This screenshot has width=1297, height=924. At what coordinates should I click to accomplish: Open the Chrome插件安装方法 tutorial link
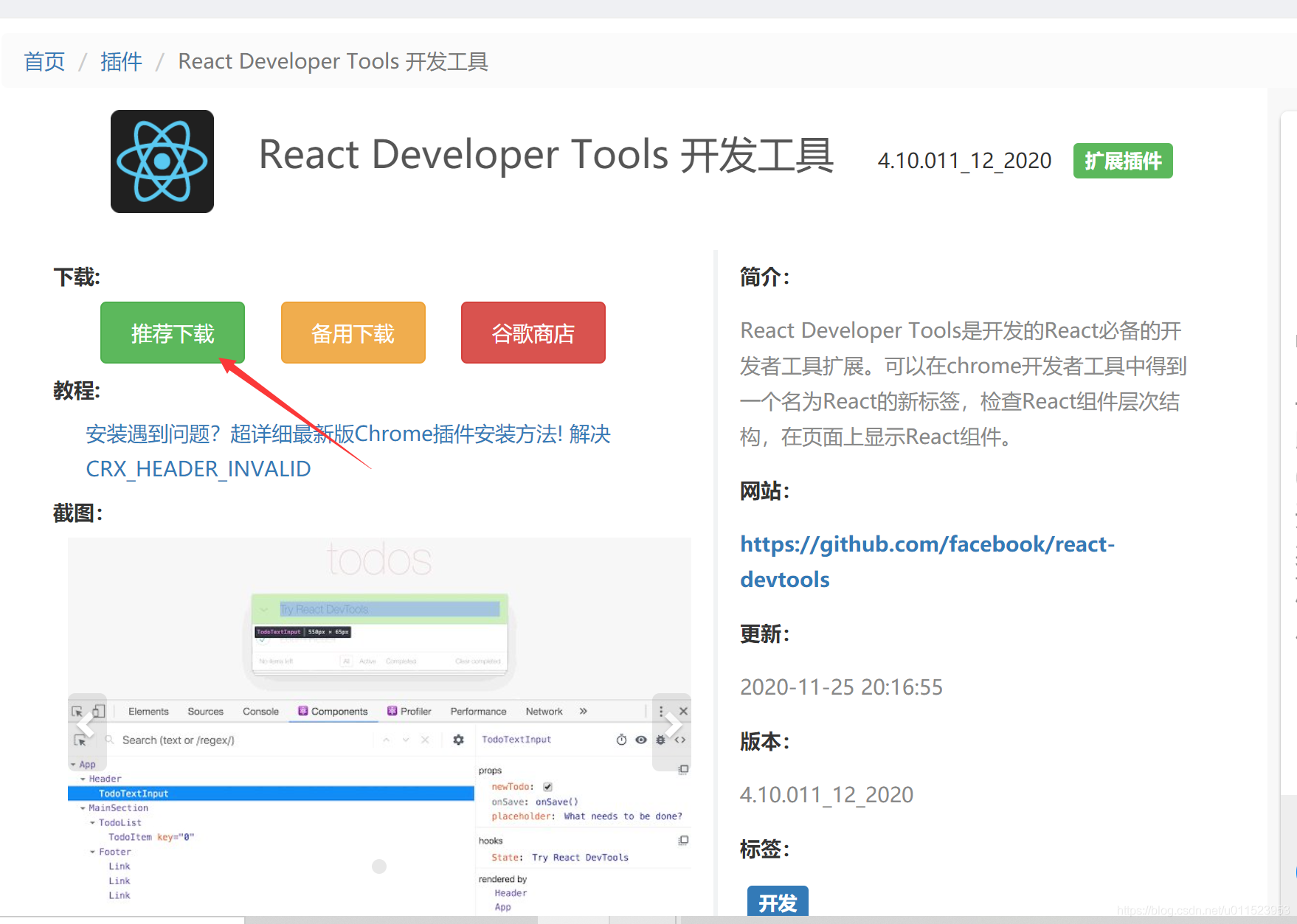click(x=348, y=451)
